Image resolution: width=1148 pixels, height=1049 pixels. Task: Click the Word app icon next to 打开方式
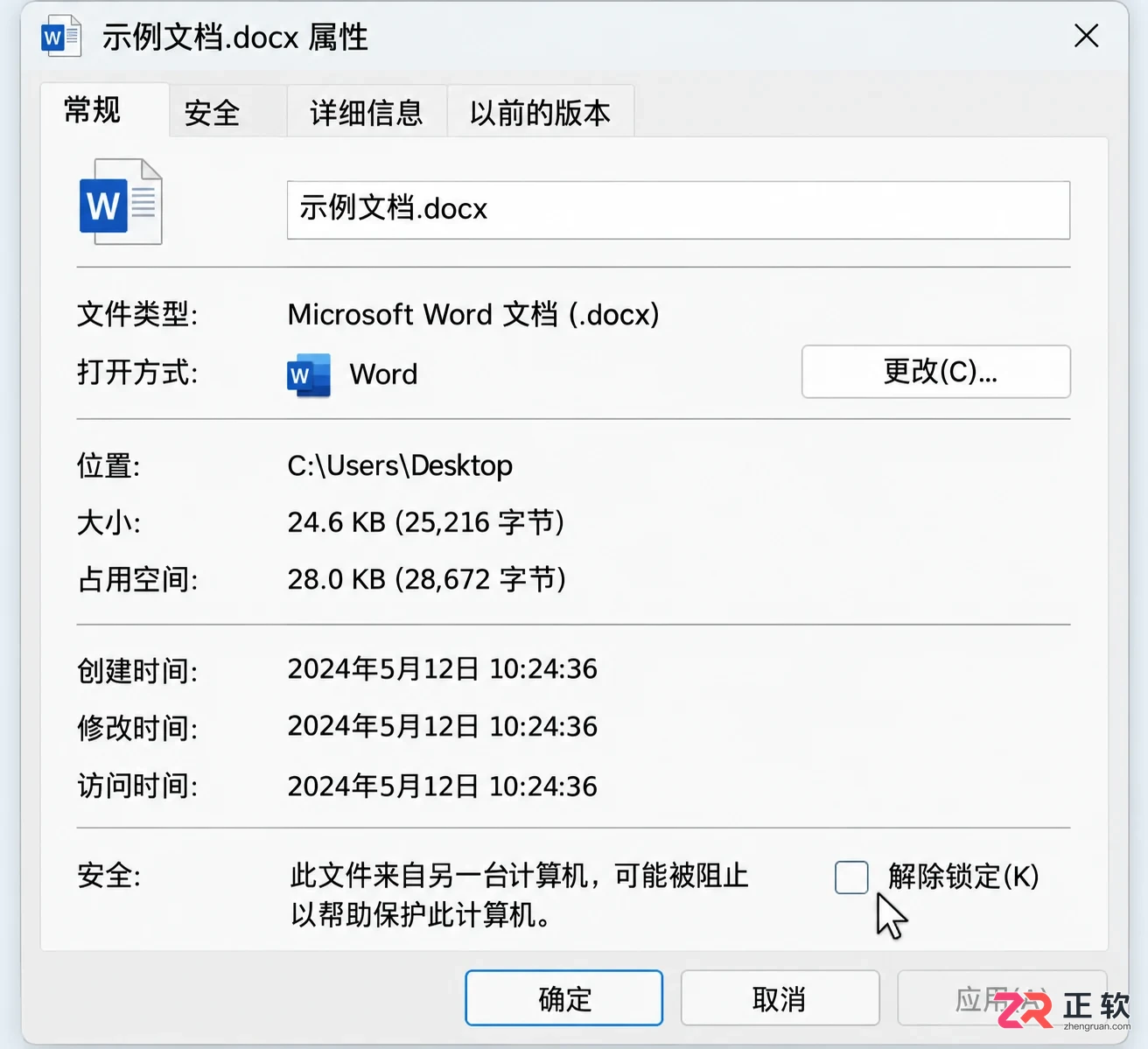pyautogui.click(x=309, y=375)
